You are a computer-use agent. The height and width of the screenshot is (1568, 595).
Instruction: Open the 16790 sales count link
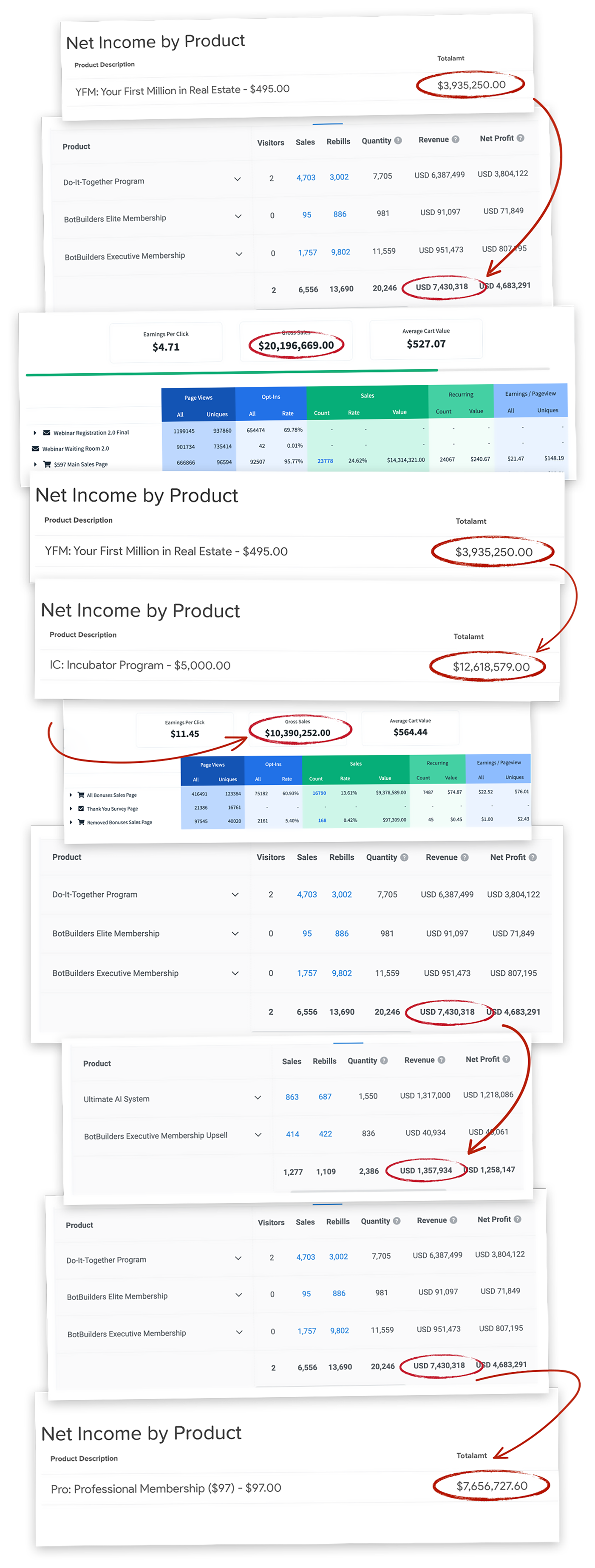(x=319, y=793)
